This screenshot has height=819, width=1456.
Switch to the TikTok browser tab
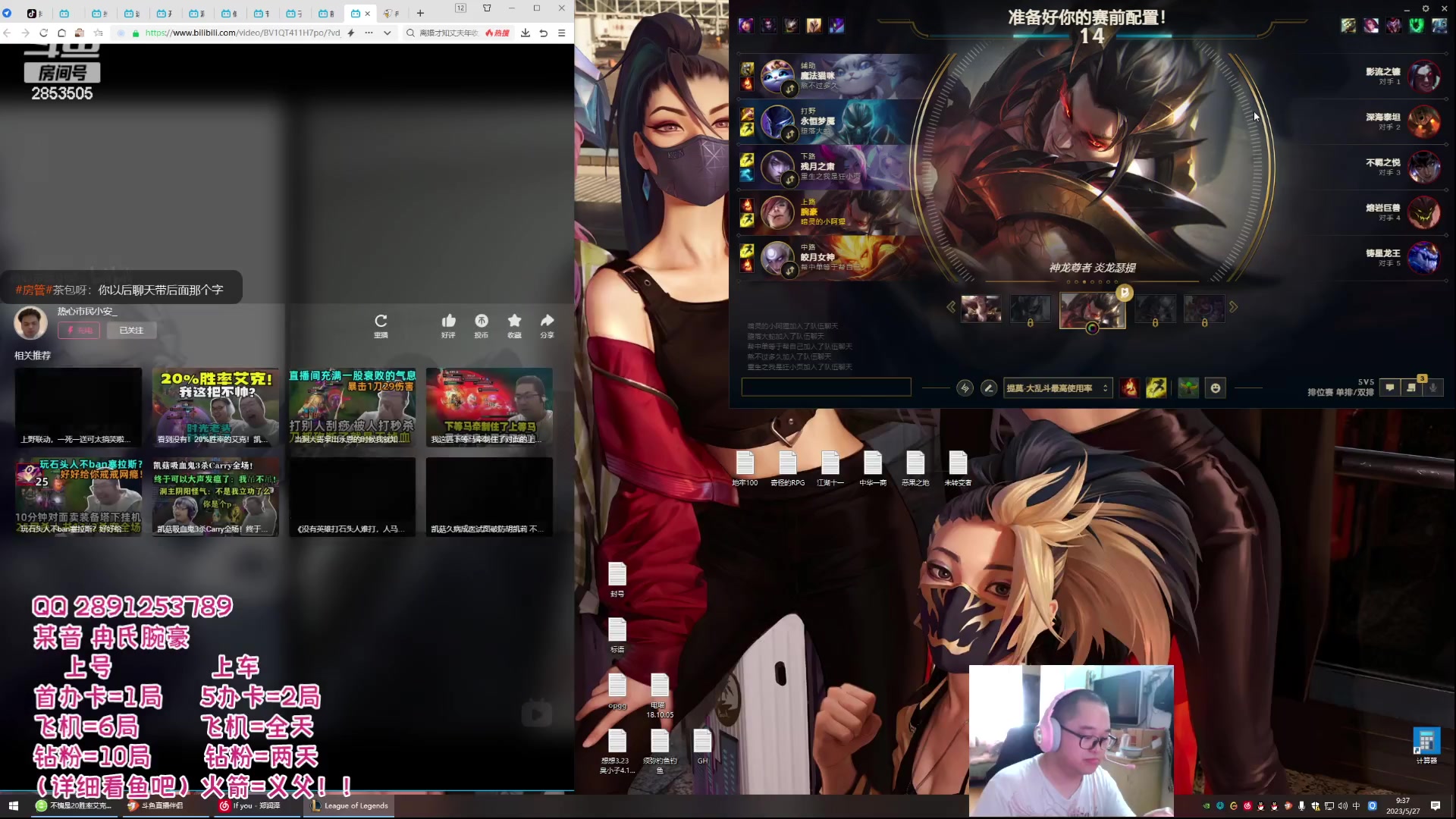coord(36,13)
